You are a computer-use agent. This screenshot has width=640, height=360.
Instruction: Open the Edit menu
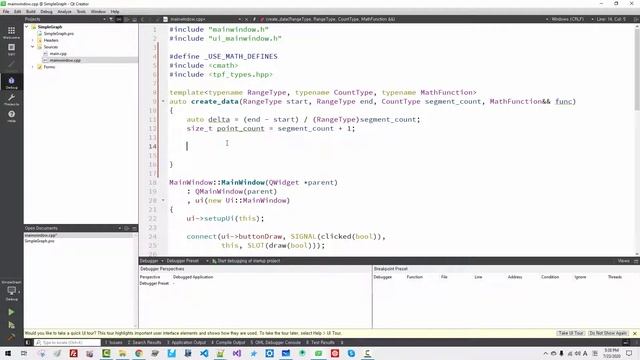(18, 11)
